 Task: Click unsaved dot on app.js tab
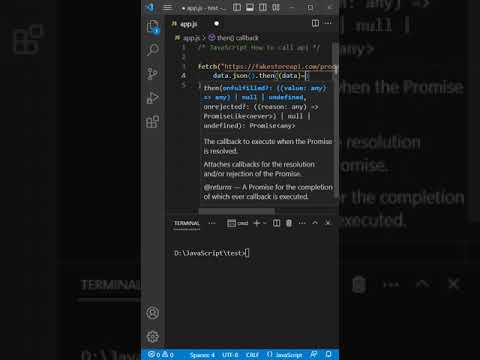click(217, 24)
